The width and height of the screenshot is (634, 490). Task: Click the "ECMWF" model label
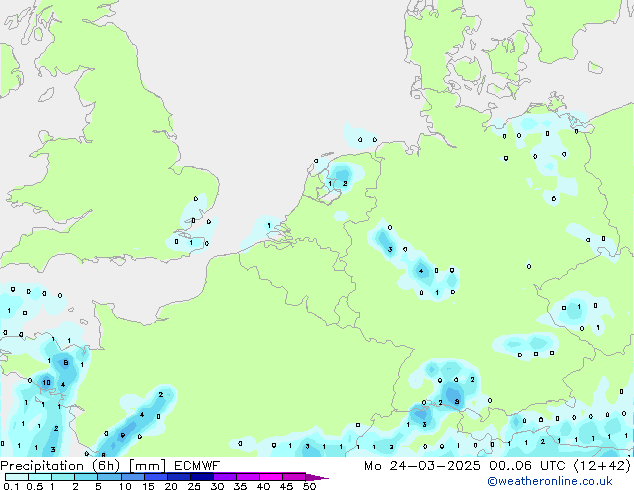click(197, 466)
